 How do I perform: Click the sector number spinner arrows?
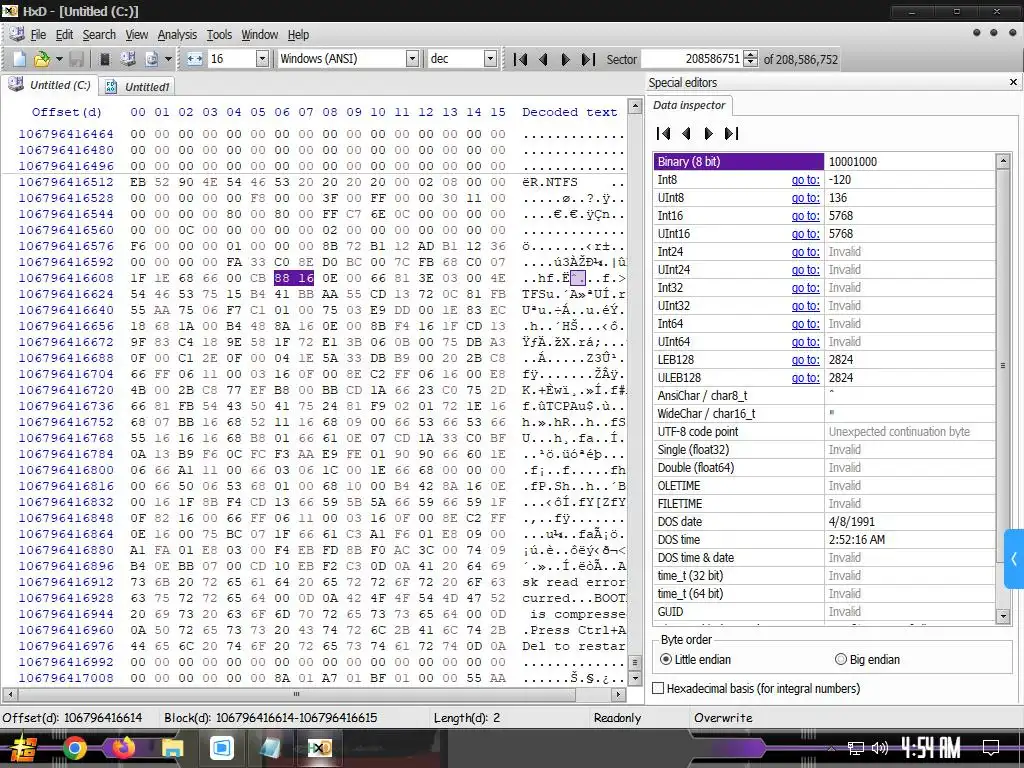click(751, 59)
